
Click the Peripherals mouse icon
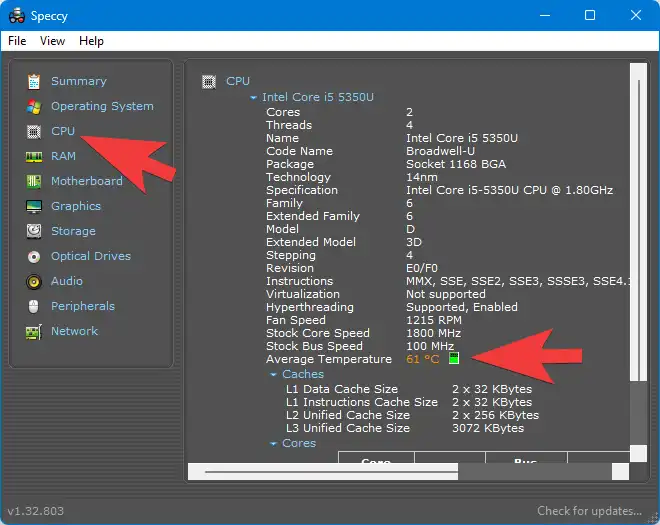tap(34, 306)
